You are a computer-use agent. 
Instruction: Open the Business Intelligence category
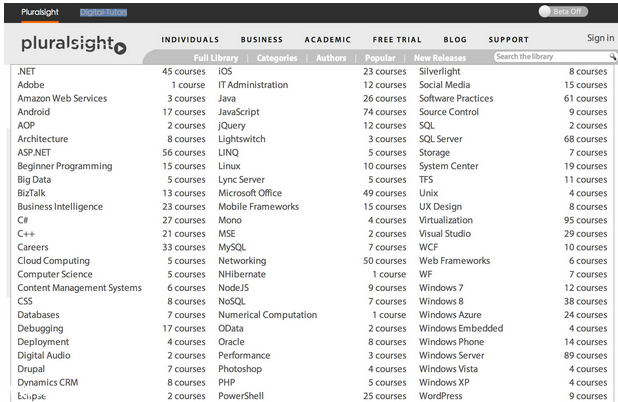click(60, 207)
